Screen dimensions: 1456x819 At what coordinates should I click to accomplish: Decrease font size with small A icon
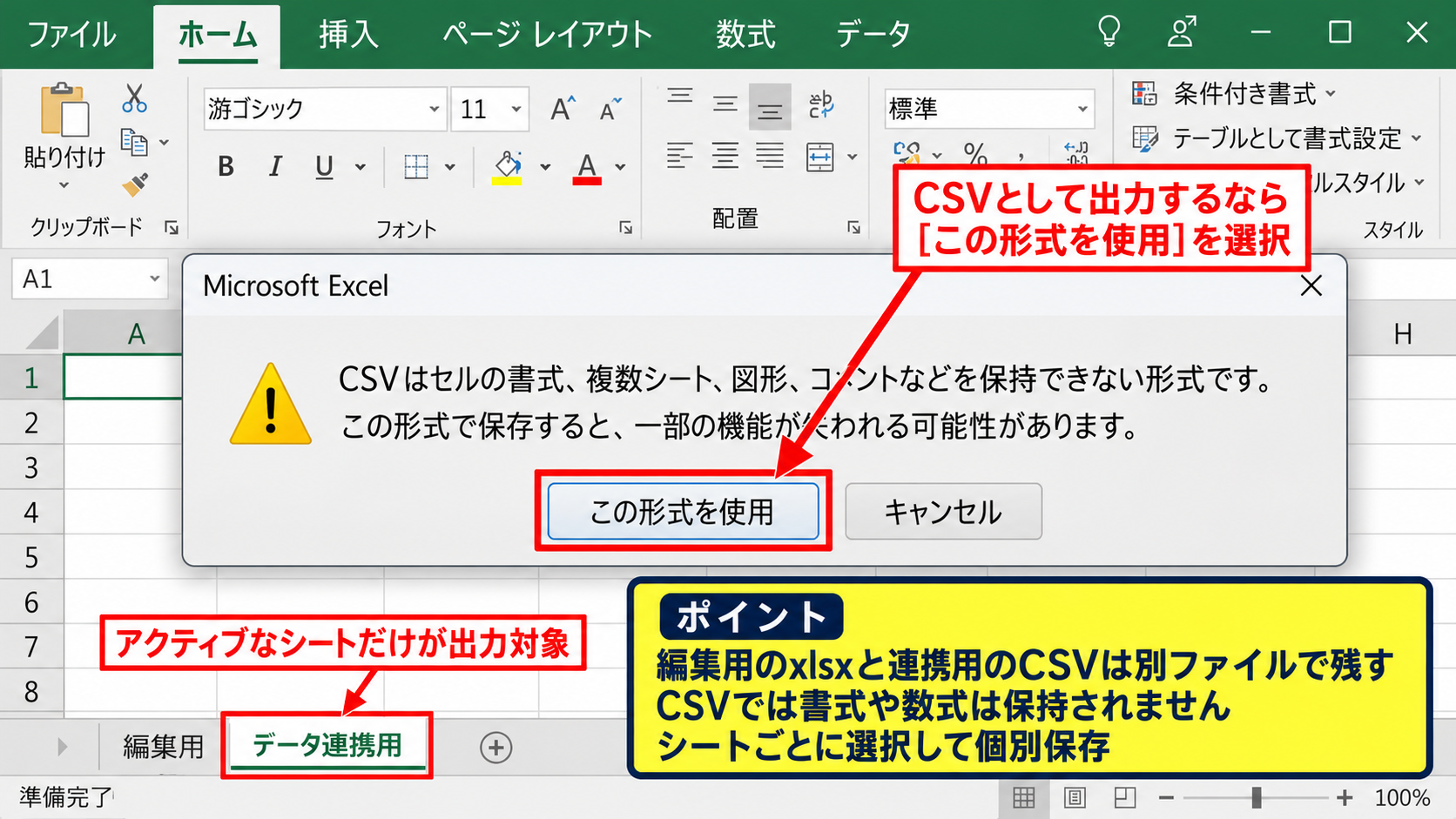(610, 109)
